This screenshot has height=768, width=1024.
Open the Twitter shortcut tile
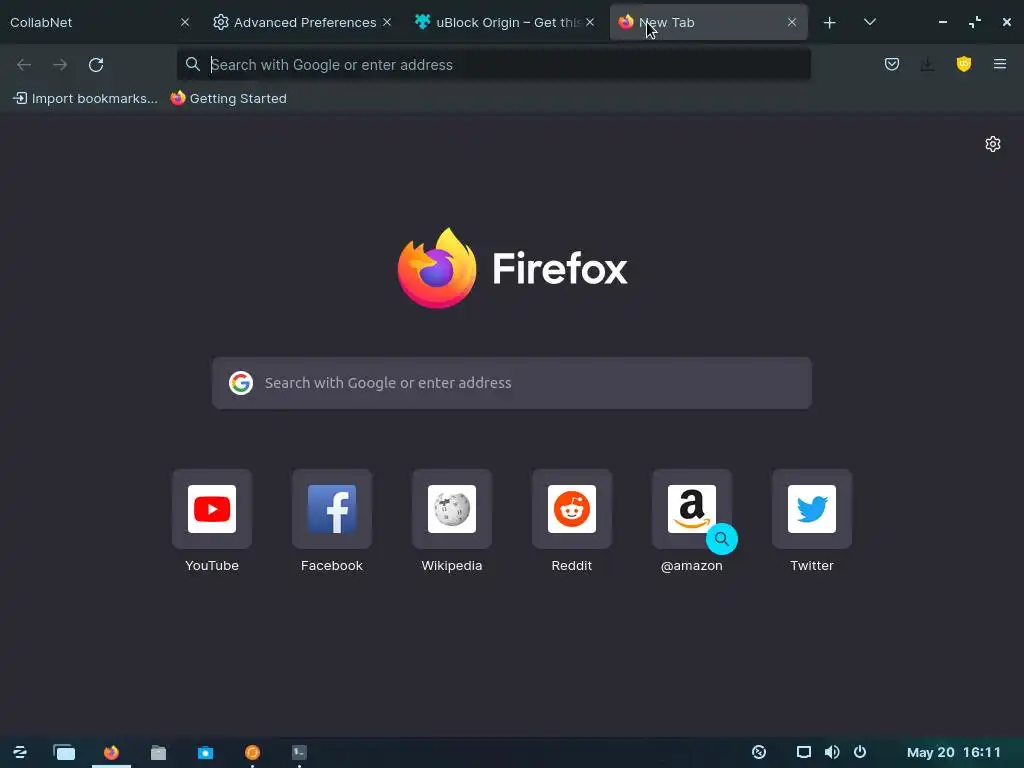click(x=812, y=509)
